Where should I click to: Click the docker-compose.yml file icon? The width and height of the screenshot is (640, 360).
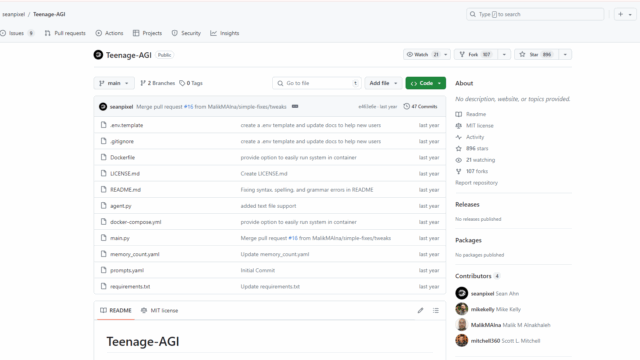pos(104,222)
